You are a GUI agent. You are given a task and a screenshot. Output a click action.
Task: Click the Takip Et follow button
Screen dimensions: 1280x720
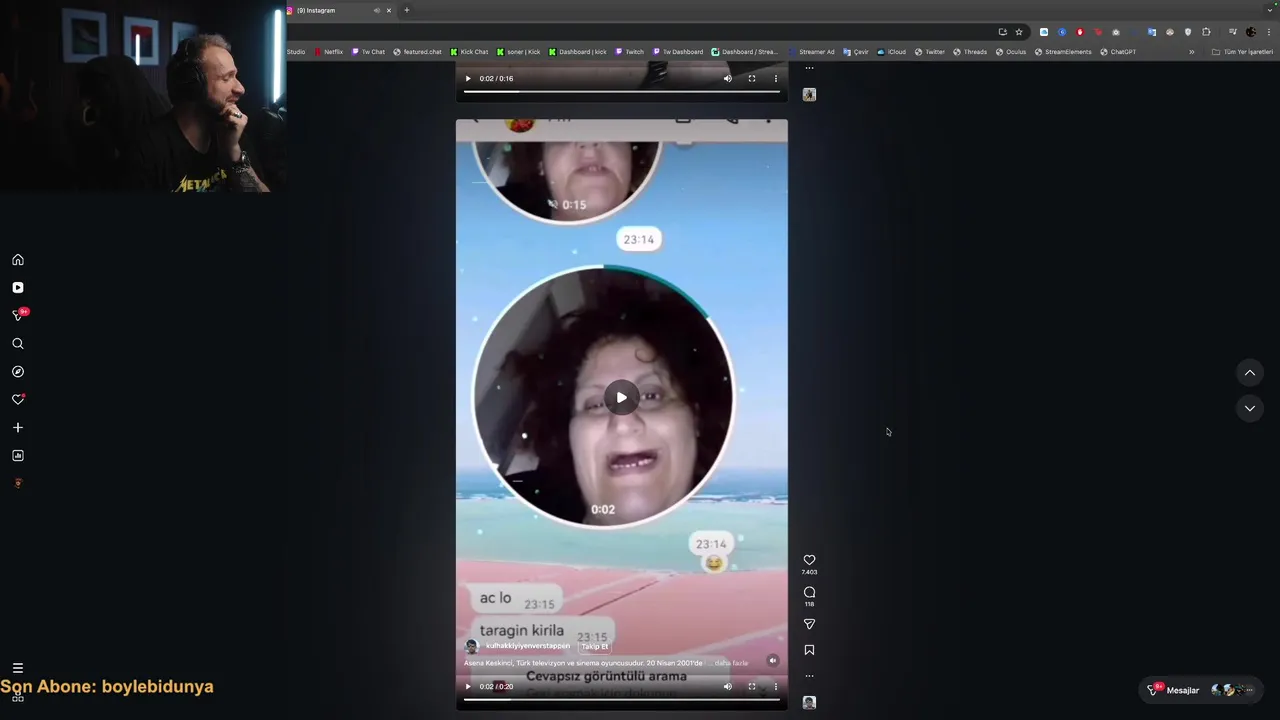click(x=595, y=646)
